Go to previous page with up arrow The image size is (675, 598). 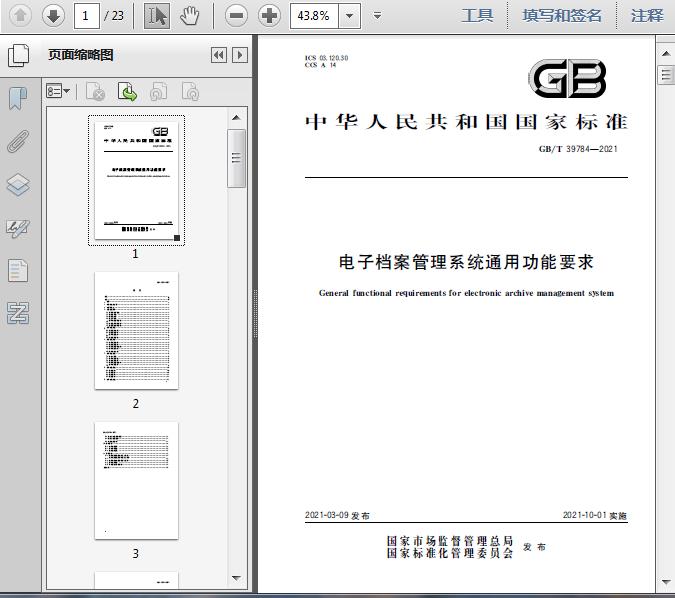20,16
